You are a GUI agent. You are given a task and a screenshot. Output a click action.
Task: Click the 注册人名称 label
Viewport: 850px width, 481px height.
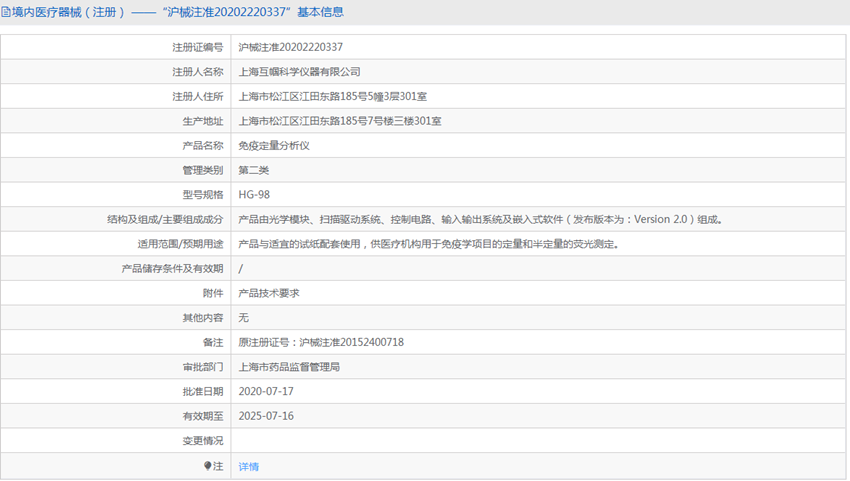198,72
